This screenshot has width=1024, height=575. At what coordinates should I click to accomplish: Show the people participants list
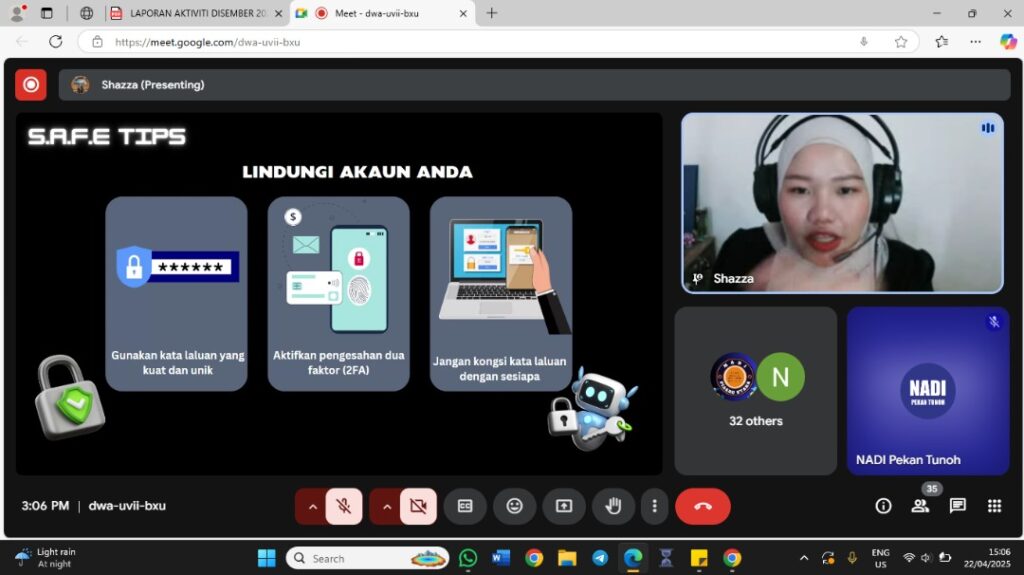pyautogui.click(x=920, y=506)
